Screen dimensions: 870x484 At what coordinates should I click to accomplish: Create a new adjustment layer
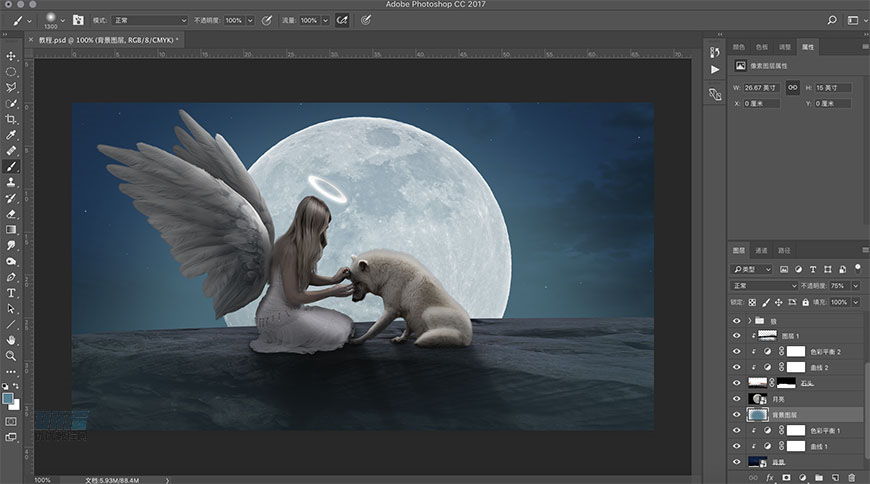(802, 477)
